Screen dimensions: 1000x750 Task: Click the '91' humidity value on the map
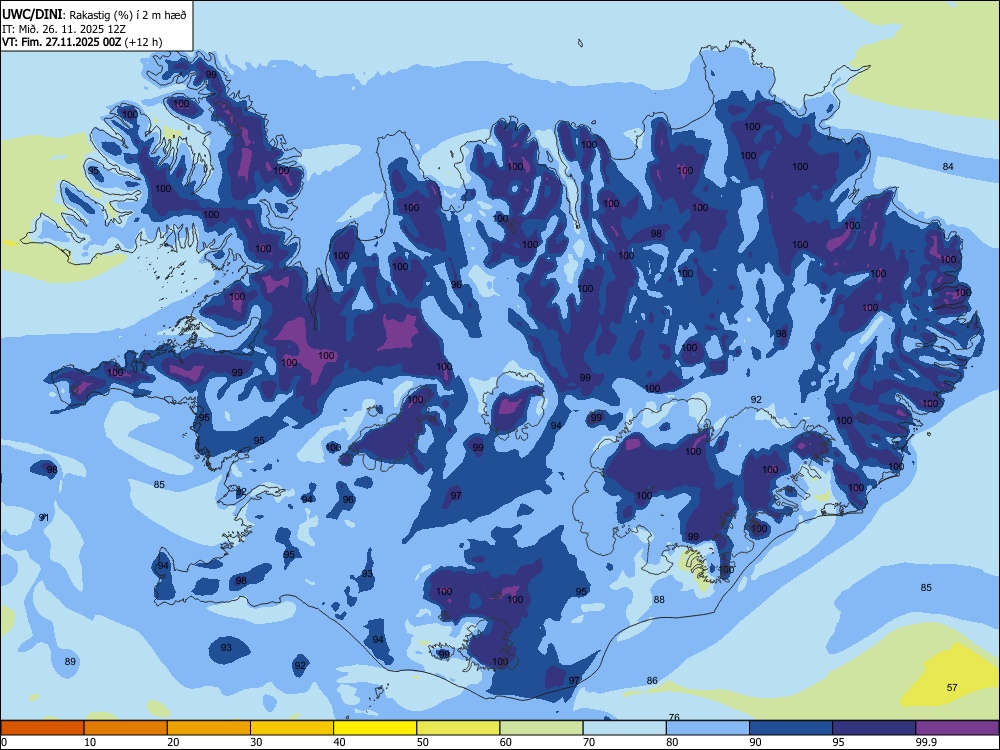pyautogui.click(x=43, y=517)
